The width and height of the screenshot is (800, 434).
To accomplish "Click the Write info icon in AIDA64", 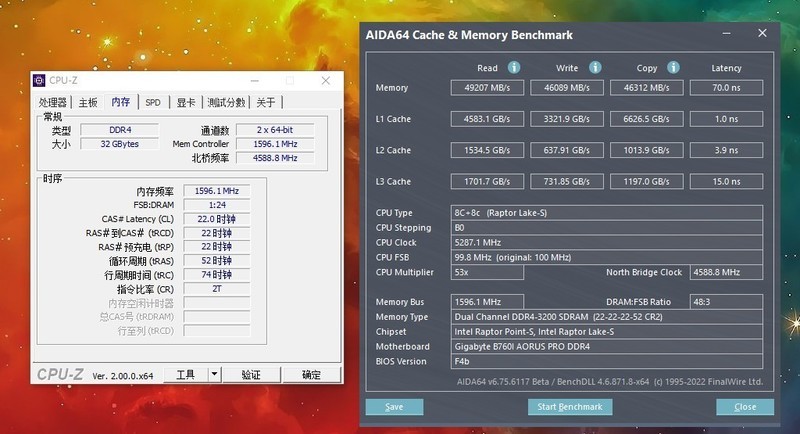I will point(595,67).
